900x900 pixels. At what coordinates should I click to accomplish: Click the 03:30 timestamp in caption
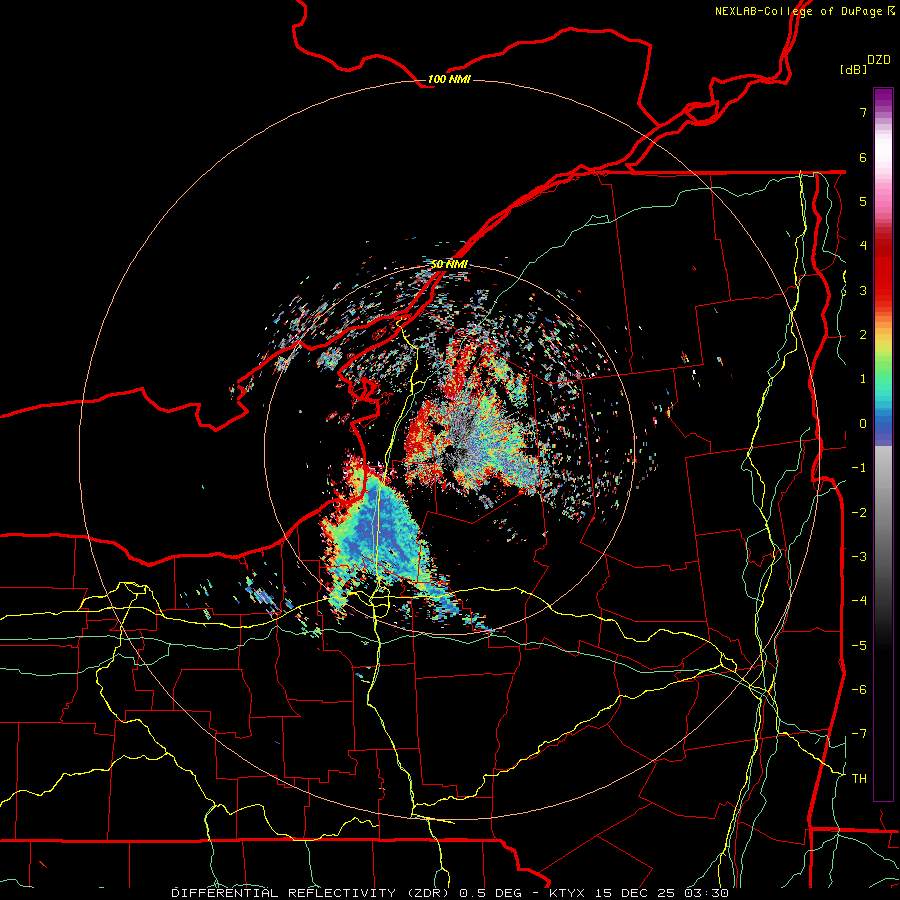click(x=706, y=893)
